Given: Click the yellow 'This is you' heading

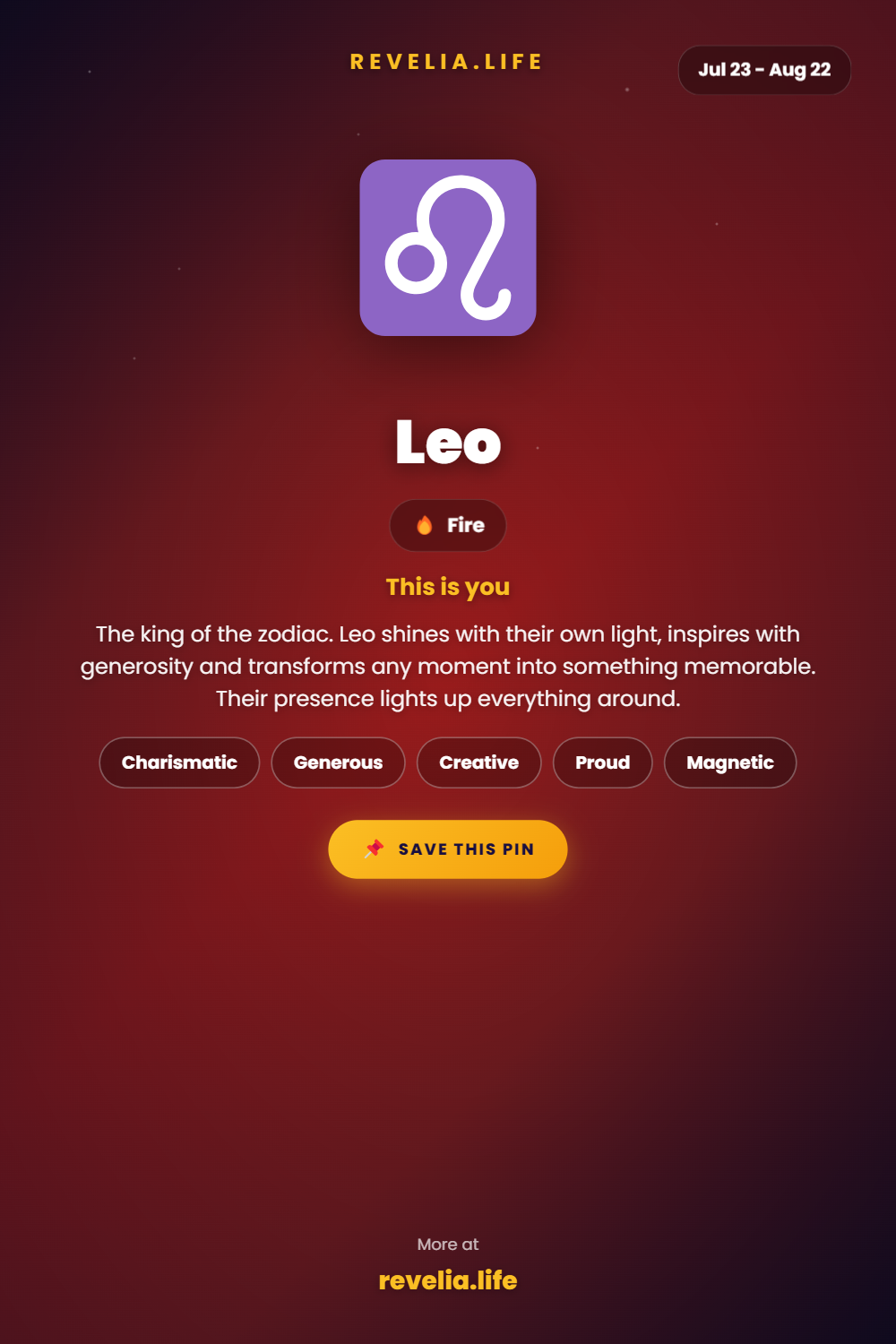Looking at the screenshot, I should (x=448, y=587).
